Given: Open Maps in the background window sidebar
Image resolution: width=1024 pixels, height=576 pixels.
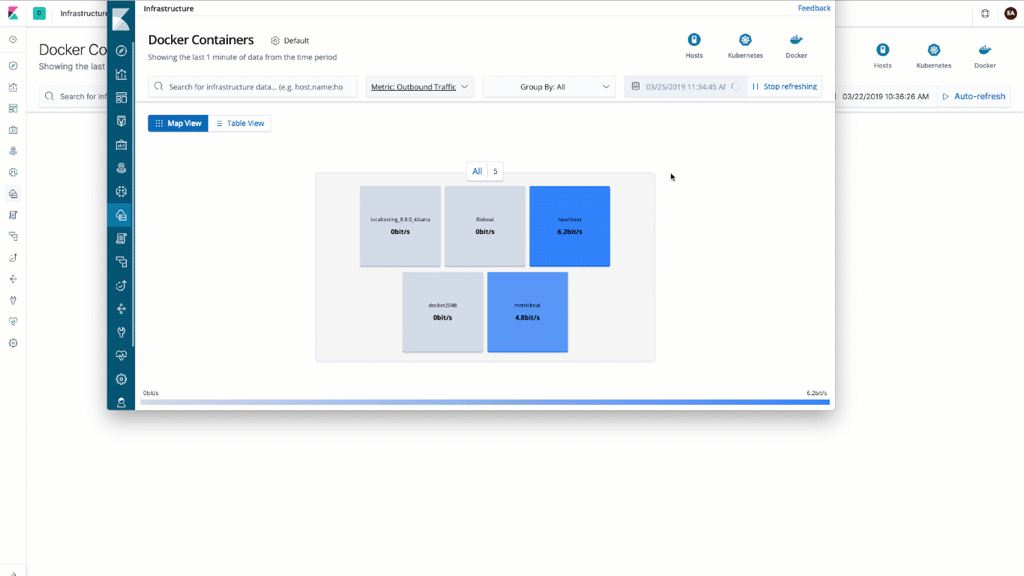Looking at the screenshot, I should point(13,151).
